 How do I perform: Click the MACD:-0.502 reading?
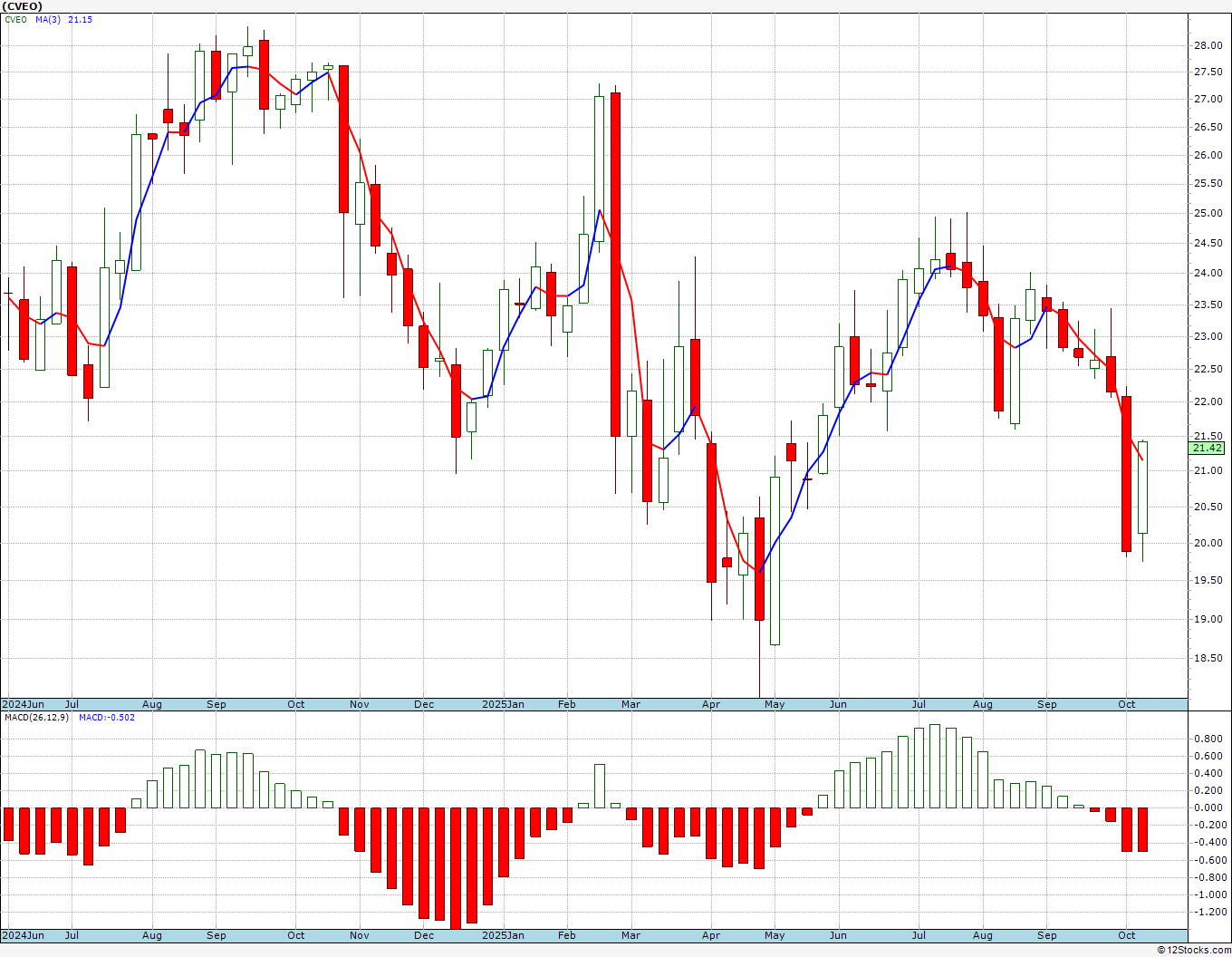(x=107, y=717)
